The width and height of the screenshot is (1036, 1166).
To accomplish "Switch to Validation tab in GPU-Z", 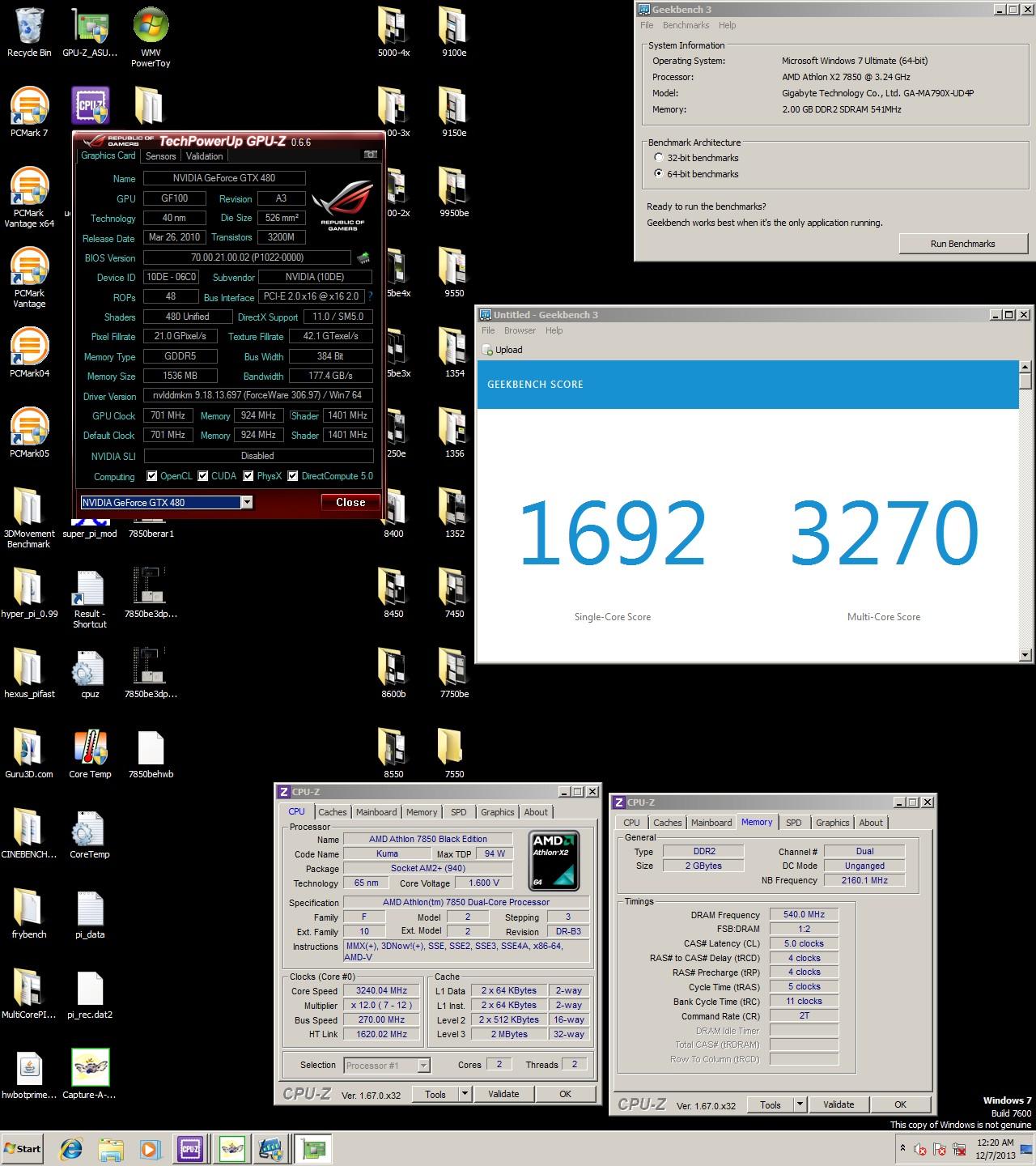I will click(204, 156).
